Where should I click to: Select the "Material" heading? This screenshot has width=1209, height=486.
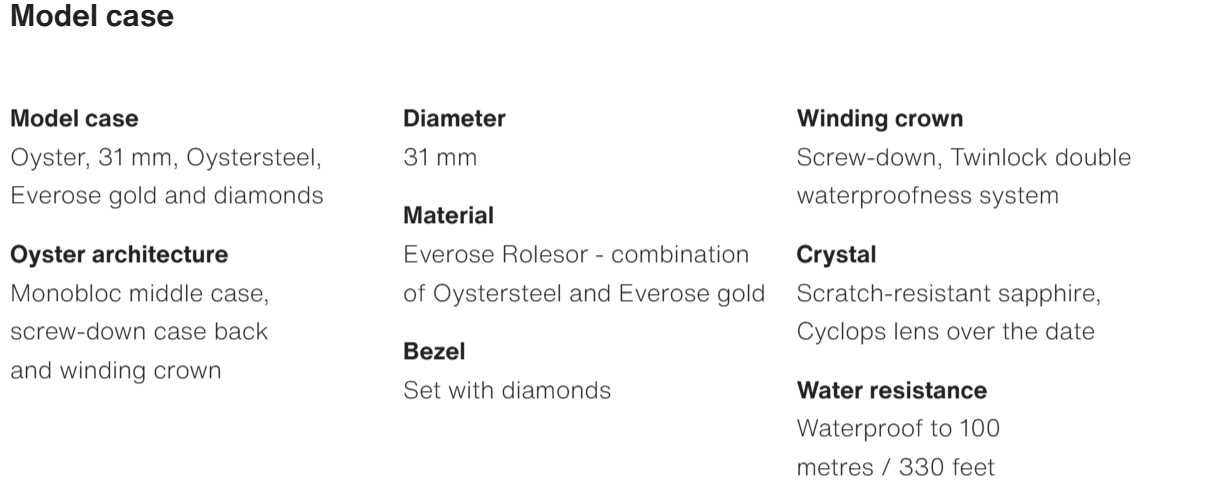tap(448, 216)
